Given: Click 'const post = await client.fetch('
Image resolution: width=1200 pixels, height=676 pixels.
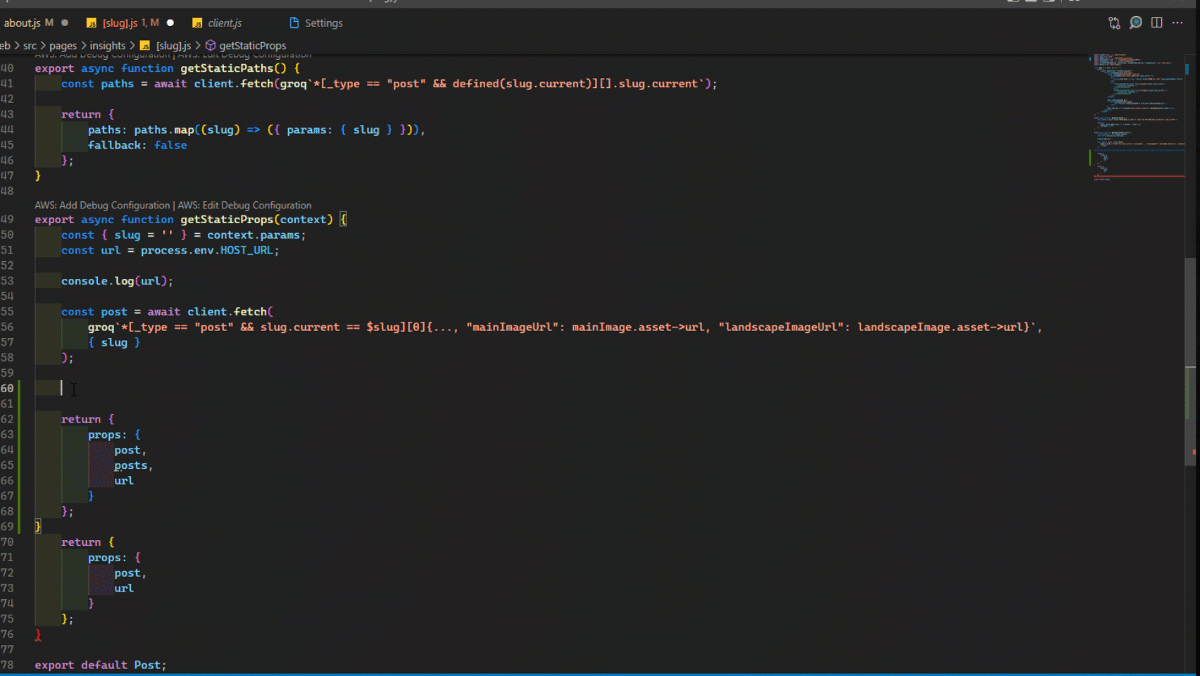Looking at the screenshot, I should click(167, 312).
